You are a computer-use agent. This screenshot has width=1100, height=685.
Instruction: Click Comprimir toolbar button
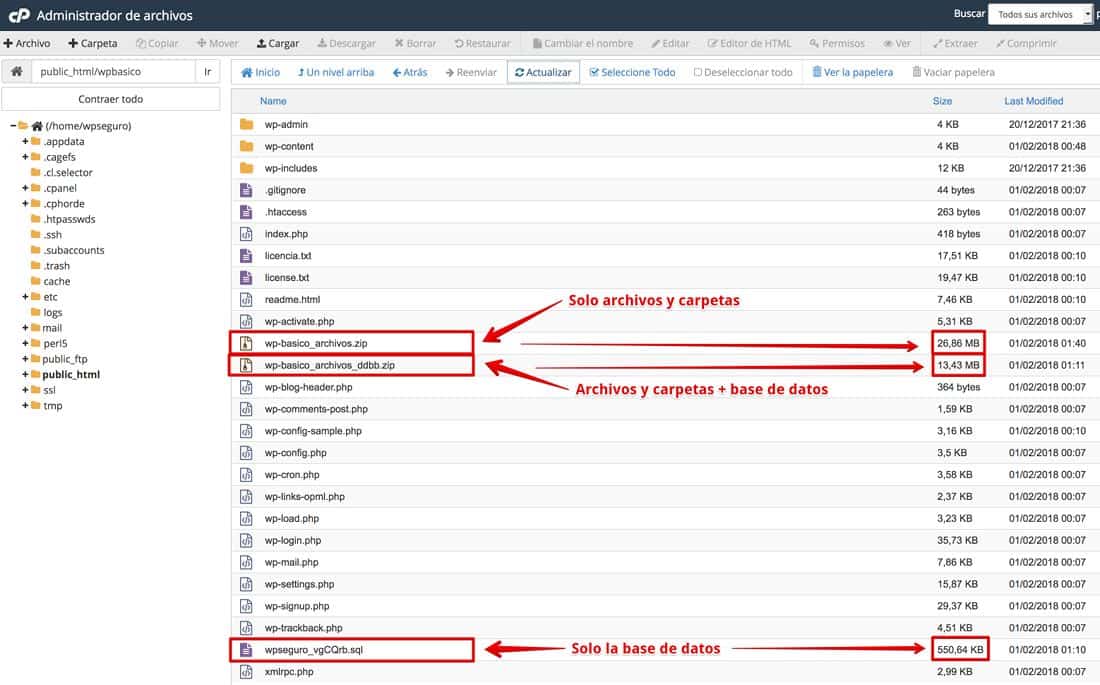pos(1026,44)
